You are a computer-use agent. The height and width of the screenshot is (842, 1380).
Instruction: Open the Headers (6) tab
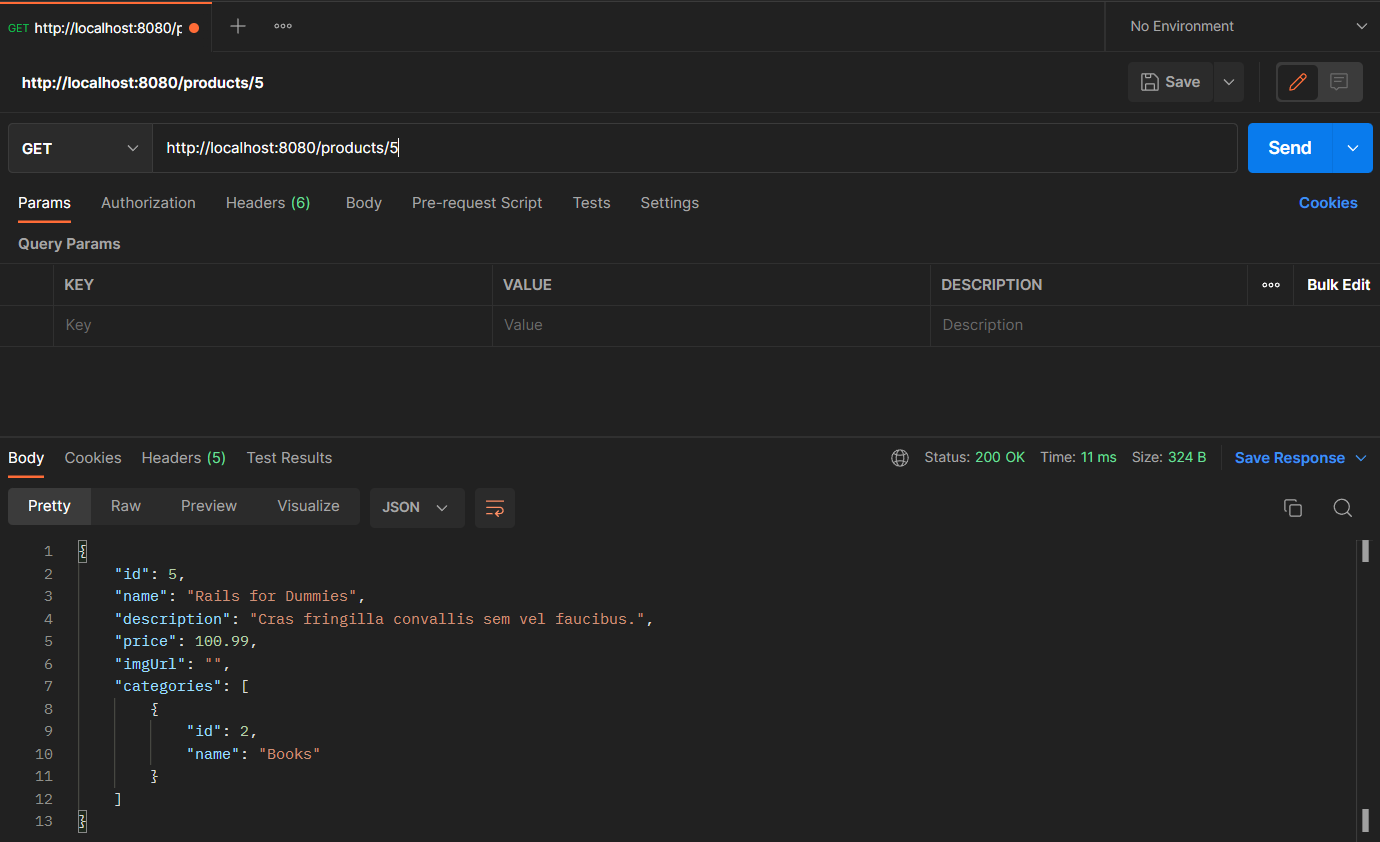point(267,203)
